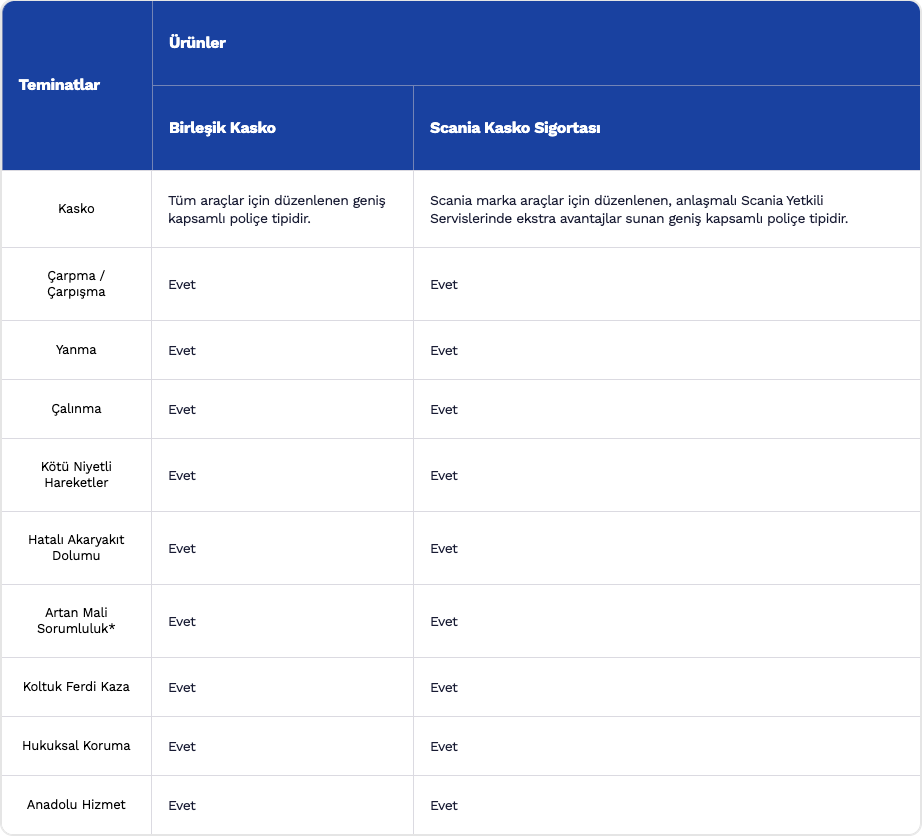Click the Teminatlar column header
The height and width of the screenshot is (838, 923).
[59, 85]
